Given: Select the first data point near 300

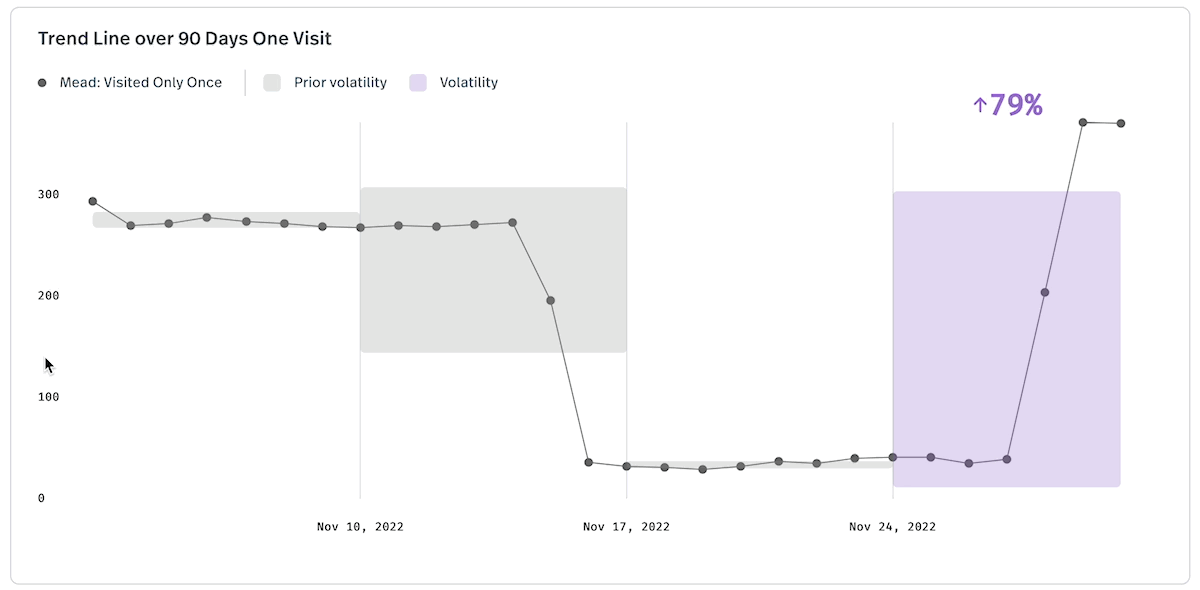Looking at the screenshot, I should coord(93,201).
